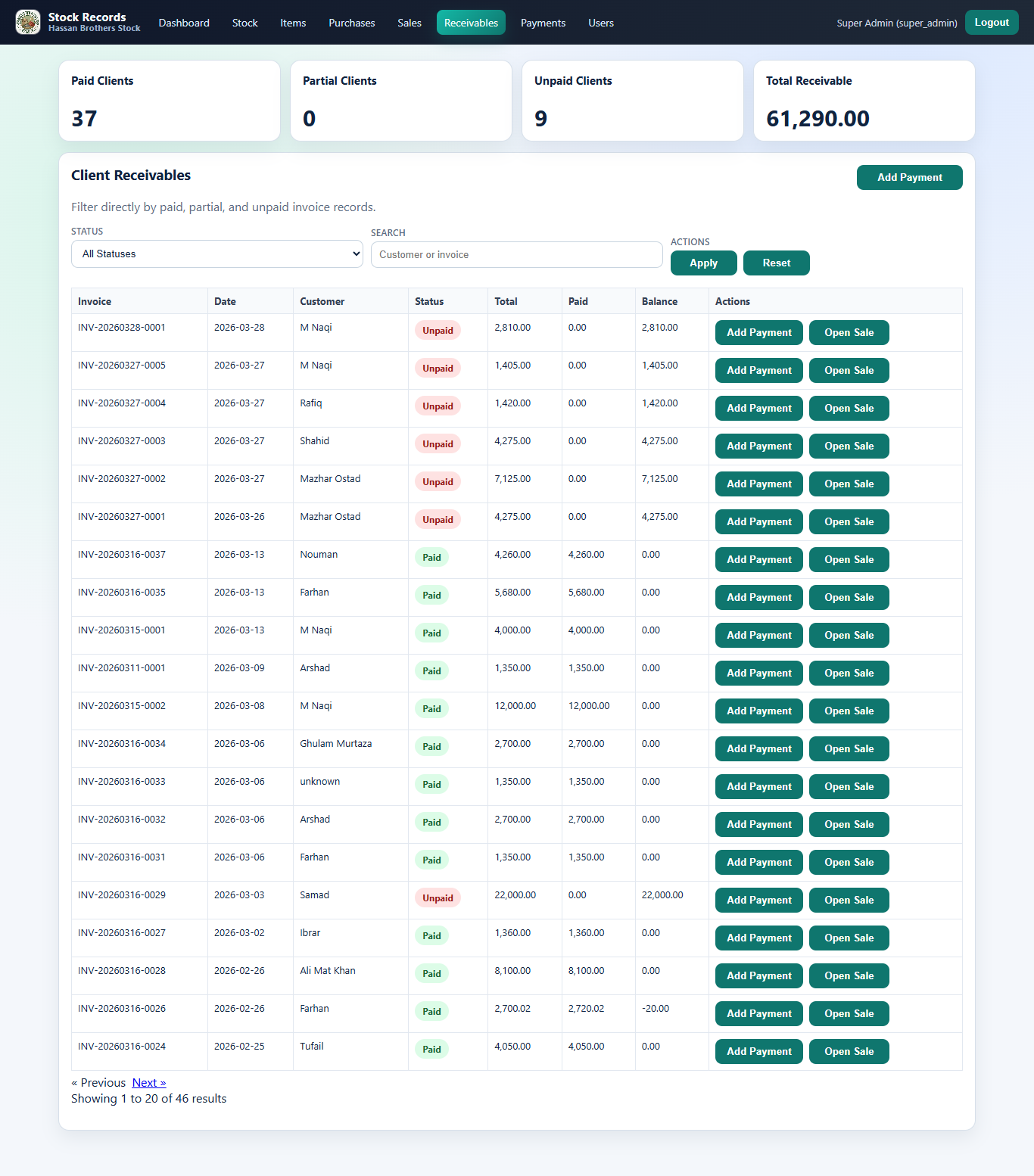
Task: Click the Unpaid badge on Samad's row
Action: point(438,898)
